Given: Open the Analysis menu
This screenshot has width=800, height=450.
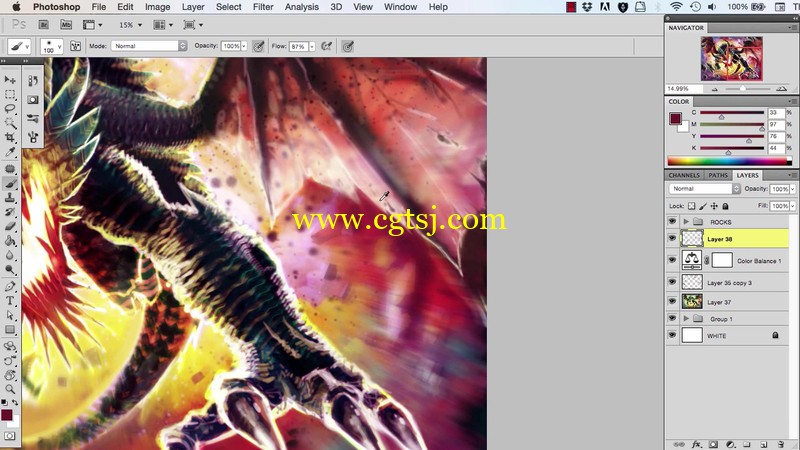Looking at the screenshot, I should (302, 7).
